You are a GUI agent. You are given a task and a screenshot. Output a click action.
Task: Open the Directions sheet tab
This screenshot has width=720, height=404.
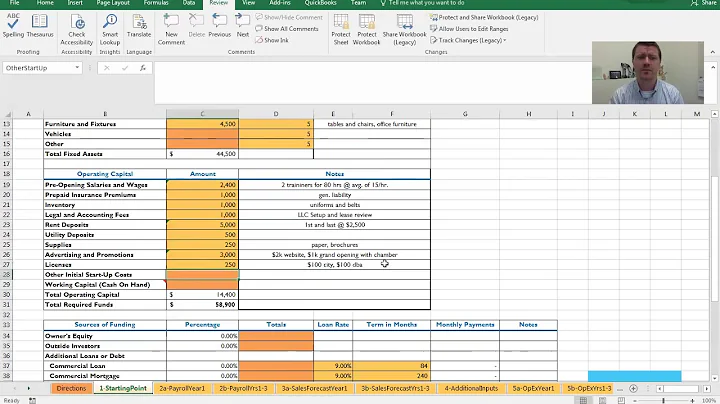tap(71, 388)
